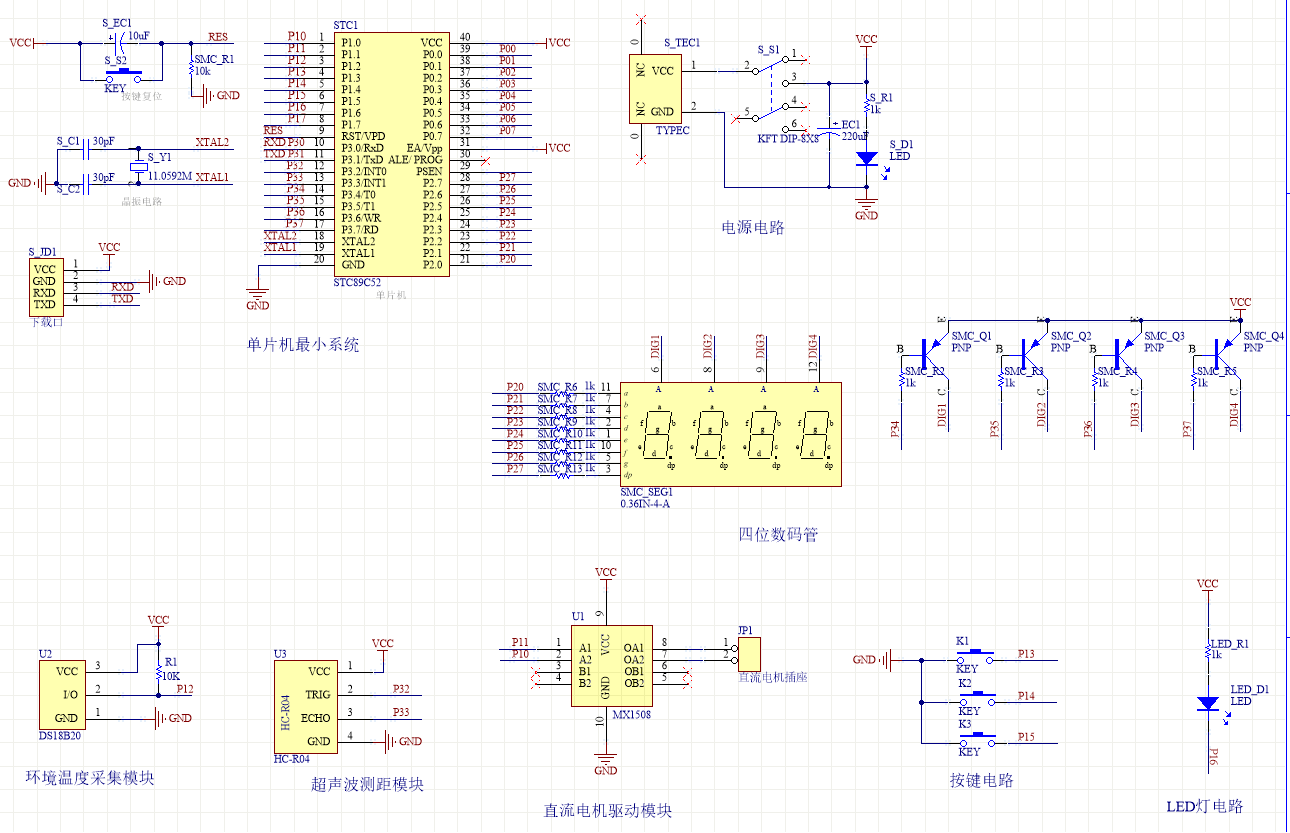Click the P00 net label on pin 39
Image resolution: width=1290 pixels, height=833 pixels.
coord(507,48)
